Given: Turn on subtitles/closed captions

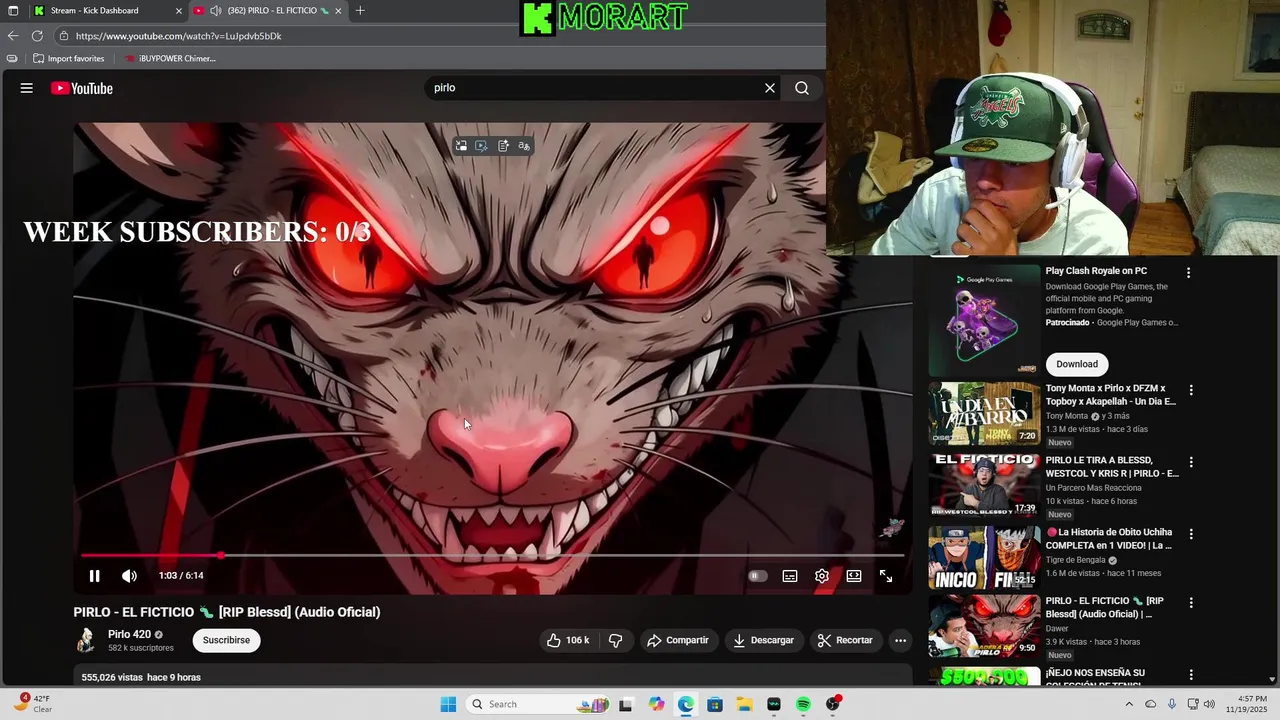Looking at the screenshot, I should (x=790, y=576).
